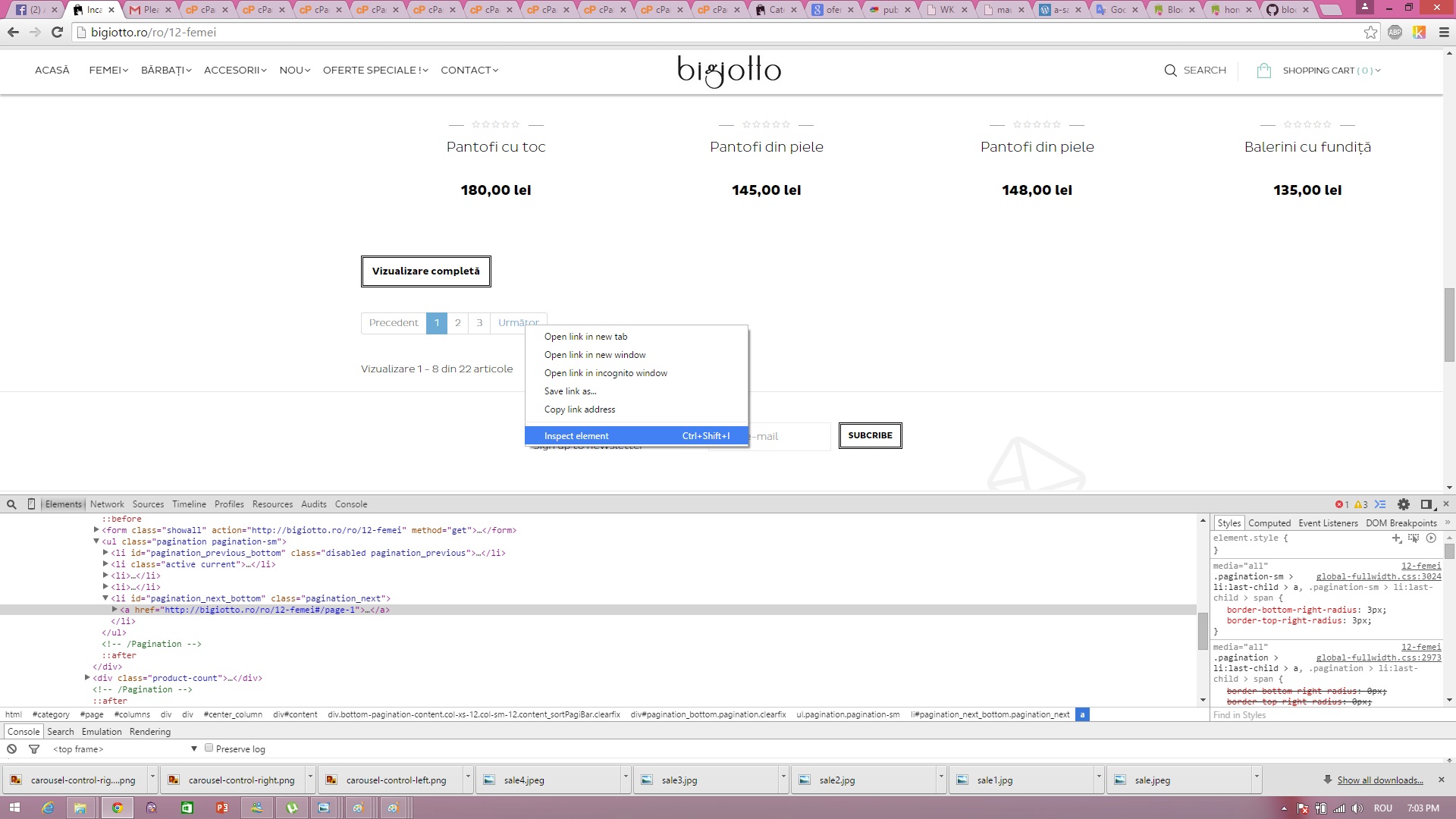Open the Computed styles tab
1456x819 pixels.
(1269, 523)
